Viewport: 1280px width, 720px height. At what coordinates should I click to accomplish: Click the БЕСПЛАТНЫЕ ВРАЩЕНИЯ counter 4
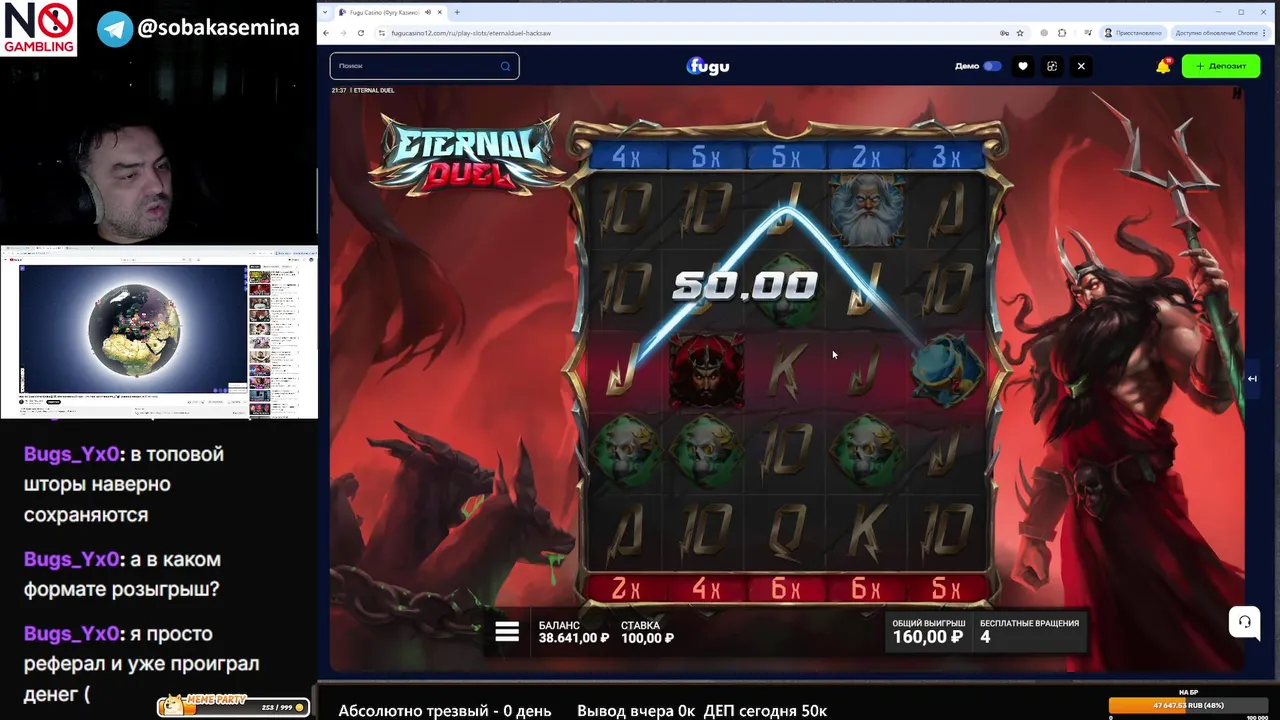pos(1029,631)
